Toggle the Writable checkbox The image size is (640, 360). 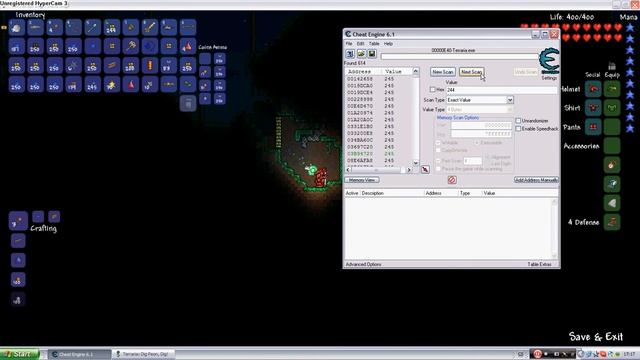[x=438, y=143]
